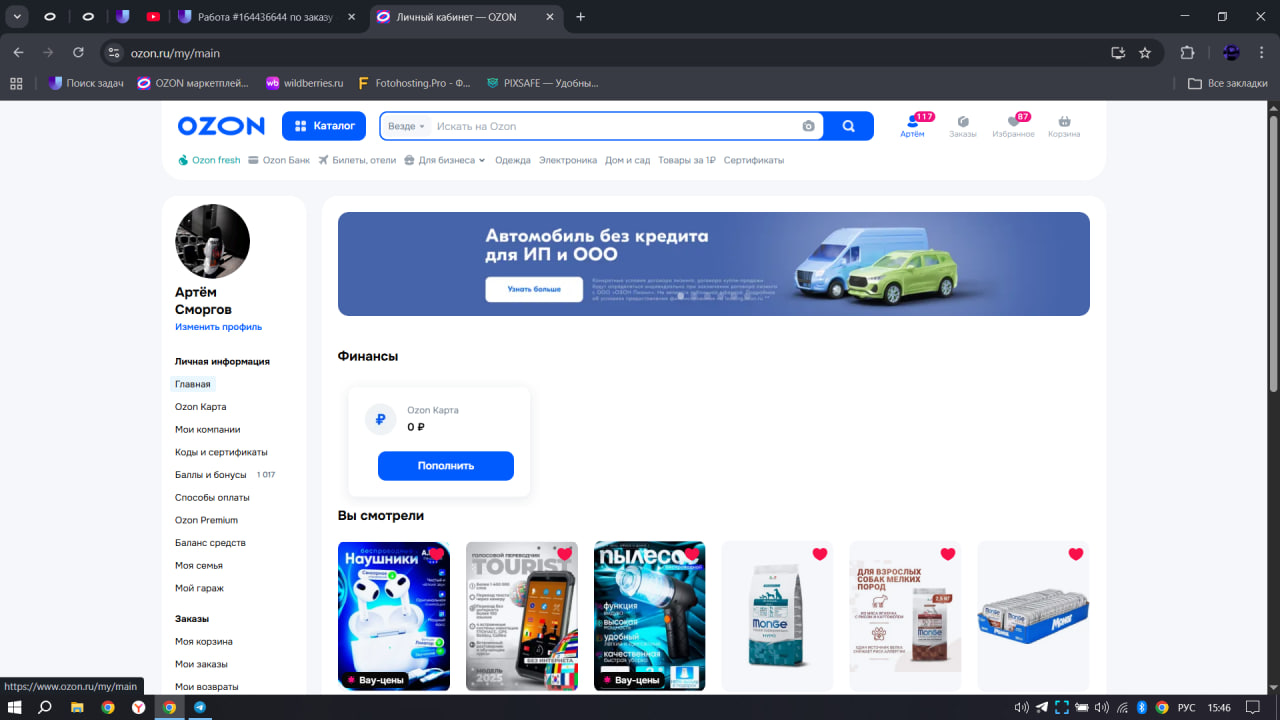Open a new browser tab

click(581, 17)
